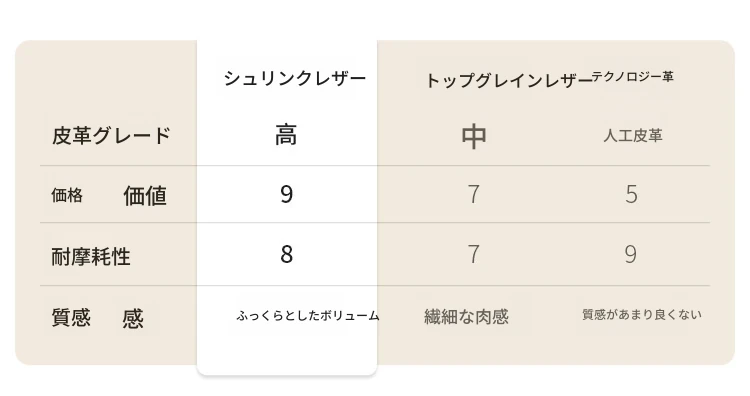
Task: Click the 中 grade cell
Action: pyautogui.click(x=474, y=137)
